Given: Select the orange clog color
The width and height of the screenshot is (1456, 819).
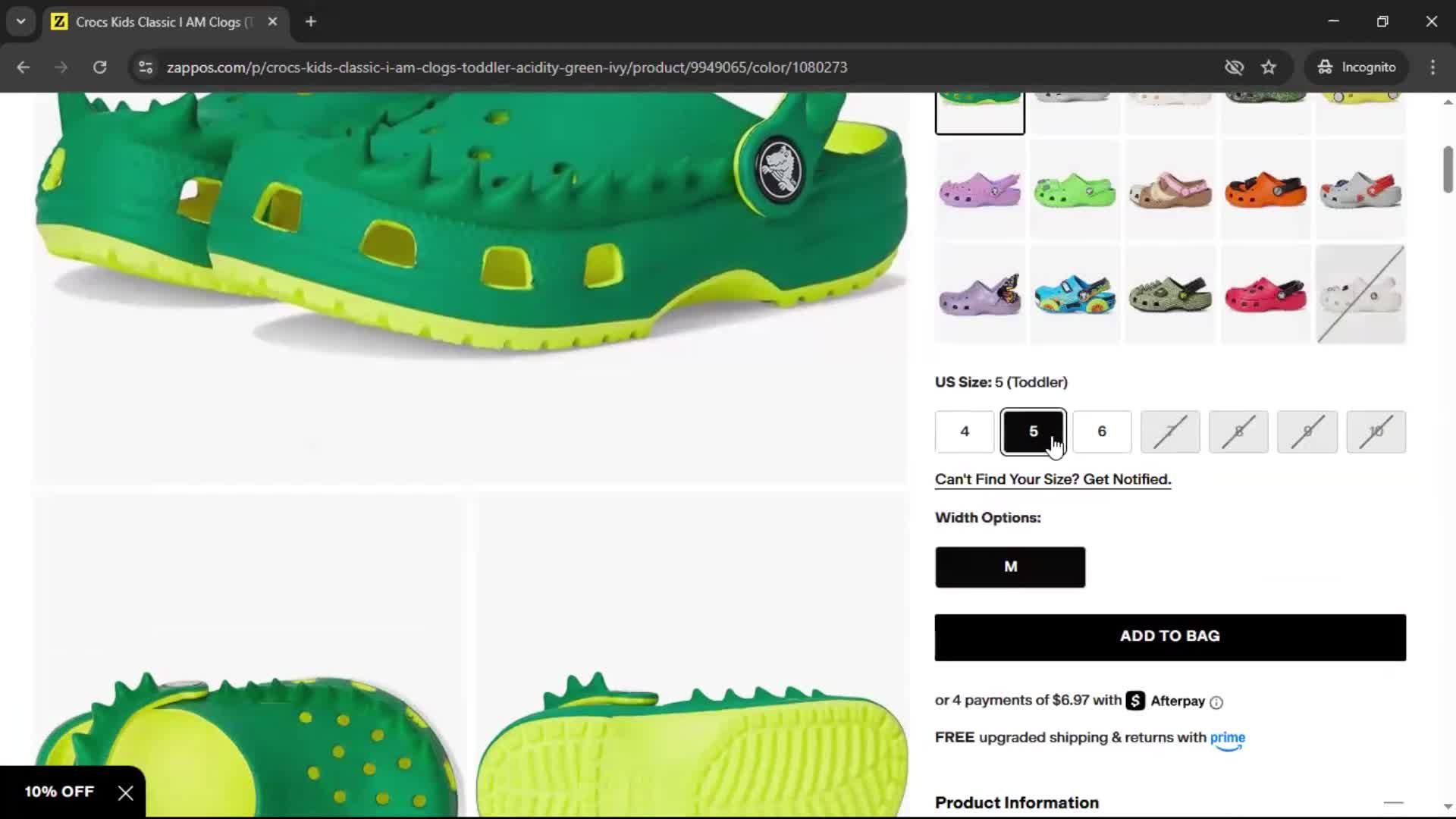Looking at the screenshot, I should (x=1266, y=189).
